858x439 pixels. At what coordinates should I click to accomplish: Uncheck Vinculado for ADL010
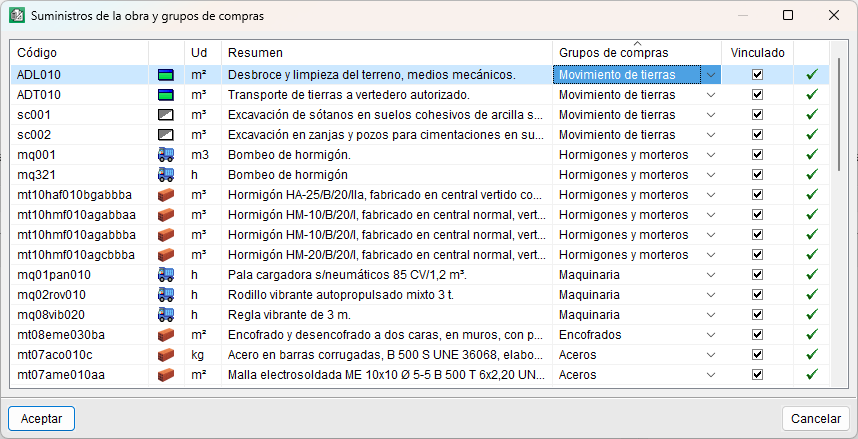point(757,75)
